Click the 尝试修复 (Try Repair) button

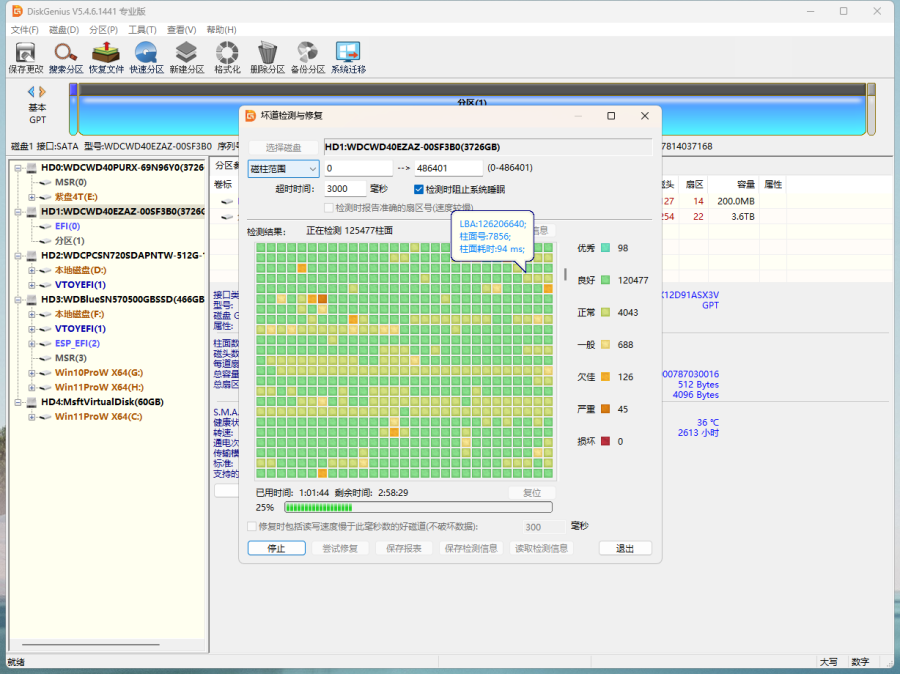[x=340, y=548]
